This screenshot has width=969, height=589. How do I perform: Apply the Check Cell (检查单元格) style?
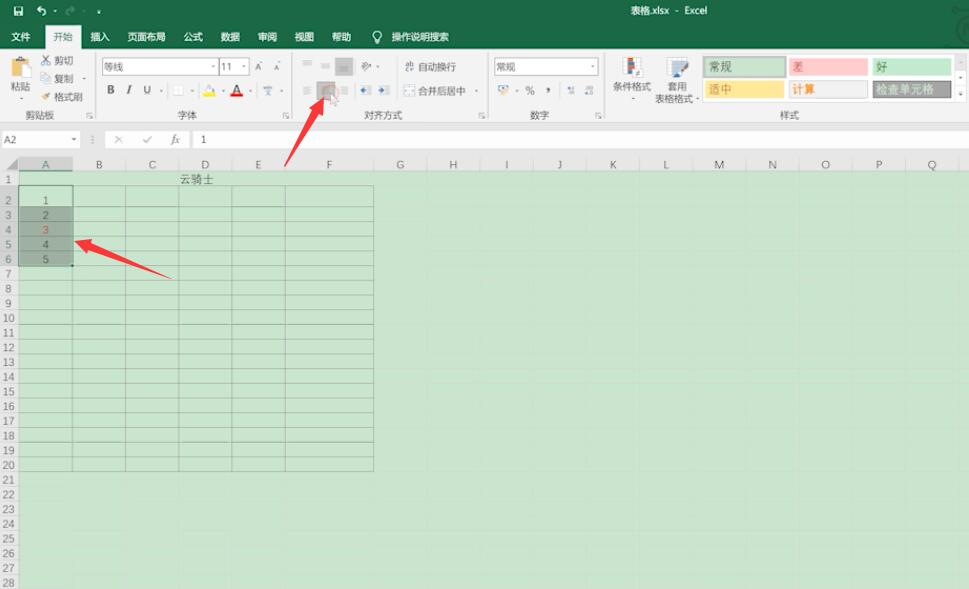(x=912, y=89)
